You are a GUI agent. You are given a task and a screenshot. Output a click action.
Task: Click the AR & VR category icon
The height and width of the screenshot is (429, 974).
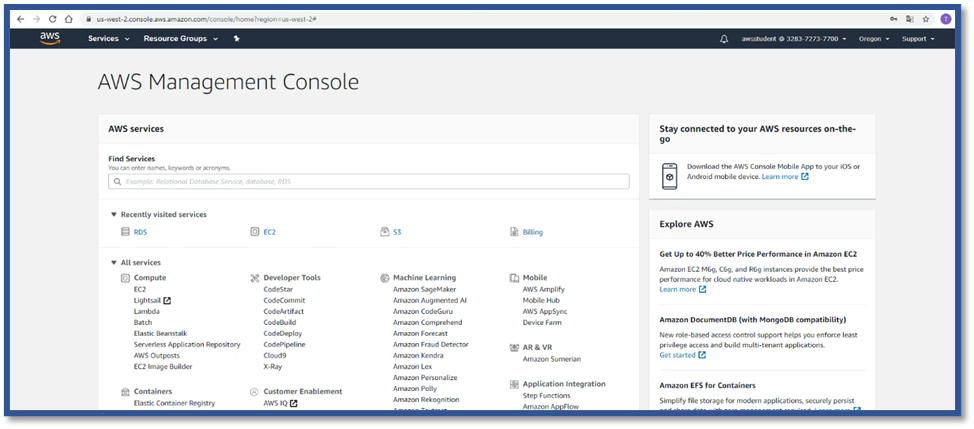click(x=514, y=348)
